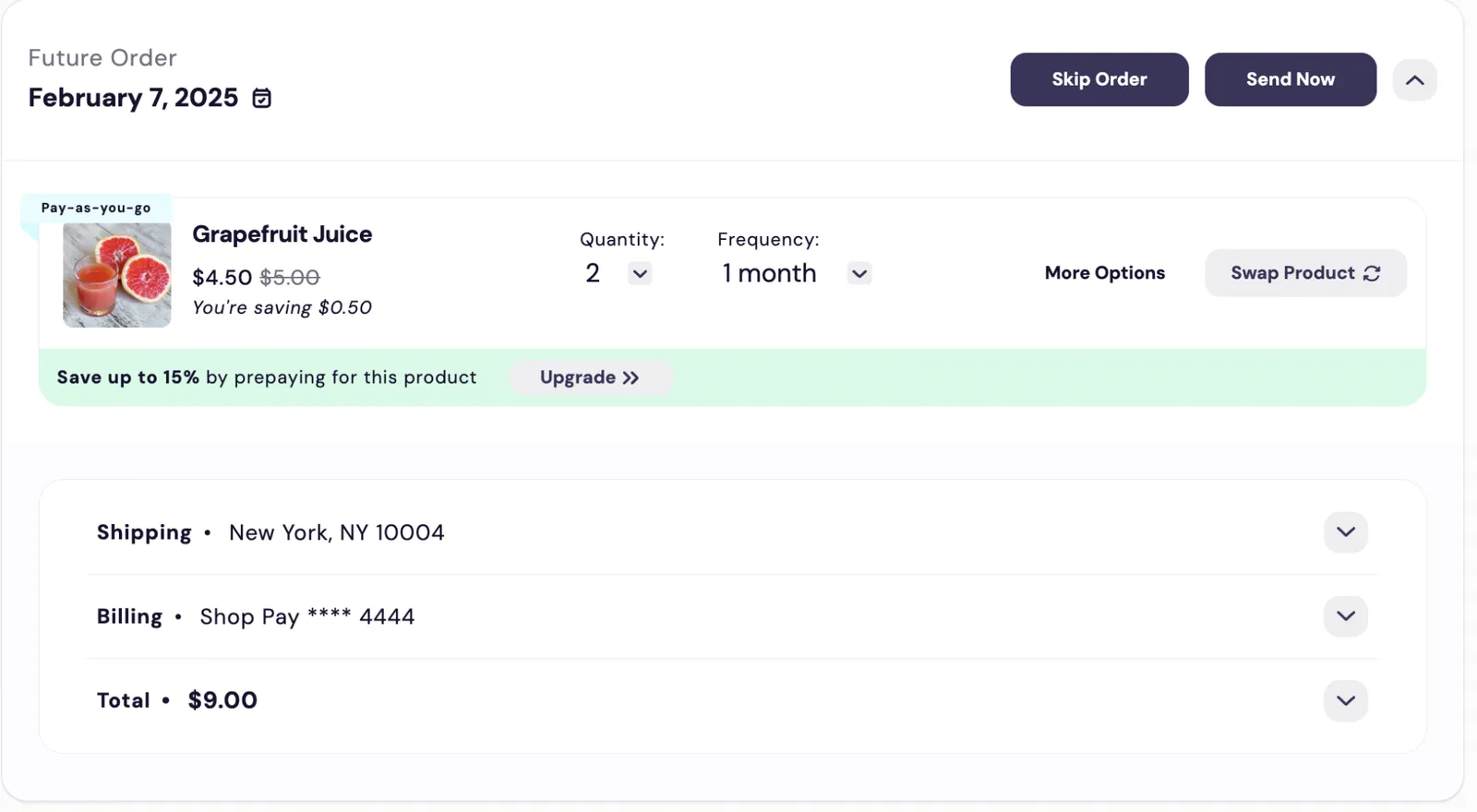Viewport: 1477px width, 812px height.
Task: Click the shipping address New York, NY 10004
Action: (x=337, y=532)
